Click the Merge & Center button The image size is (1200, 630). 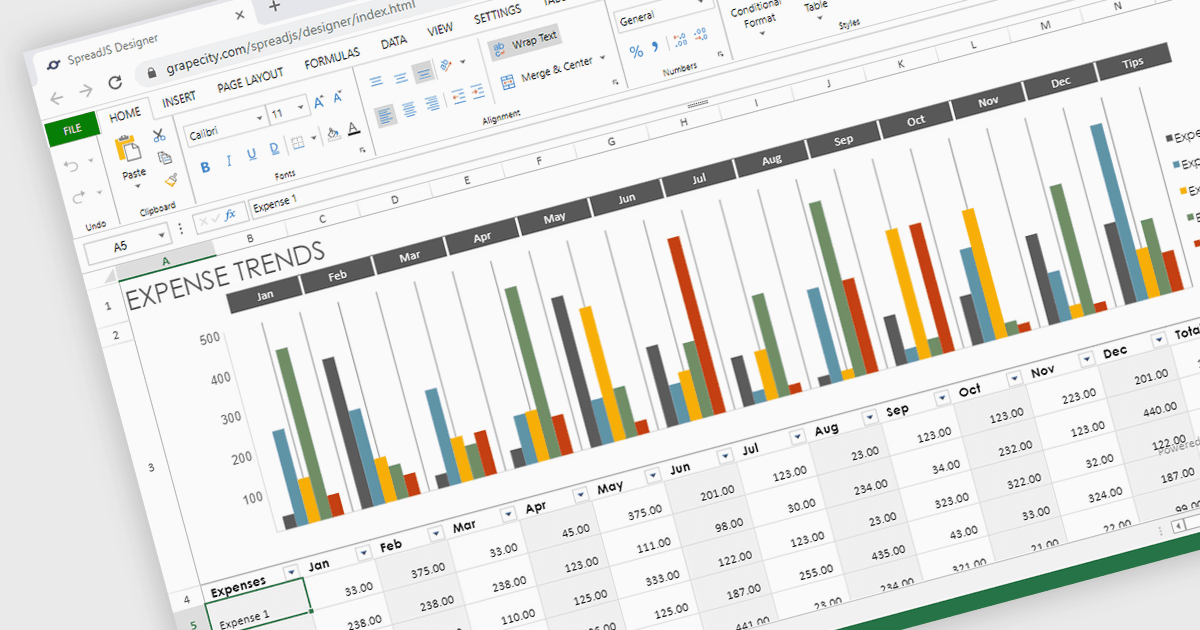[546, 72]
